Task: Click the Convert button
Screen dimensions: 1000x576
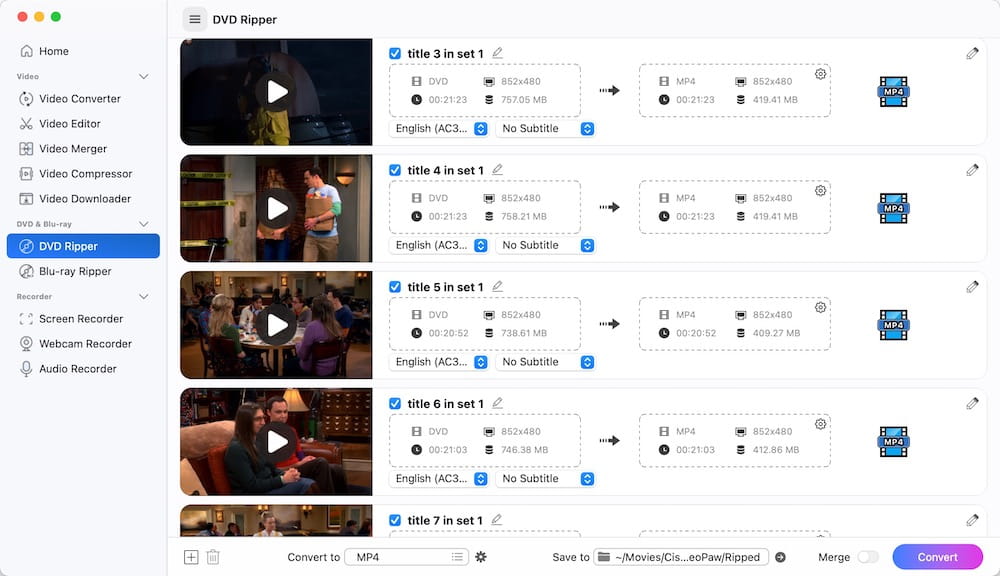Action: 937,557
